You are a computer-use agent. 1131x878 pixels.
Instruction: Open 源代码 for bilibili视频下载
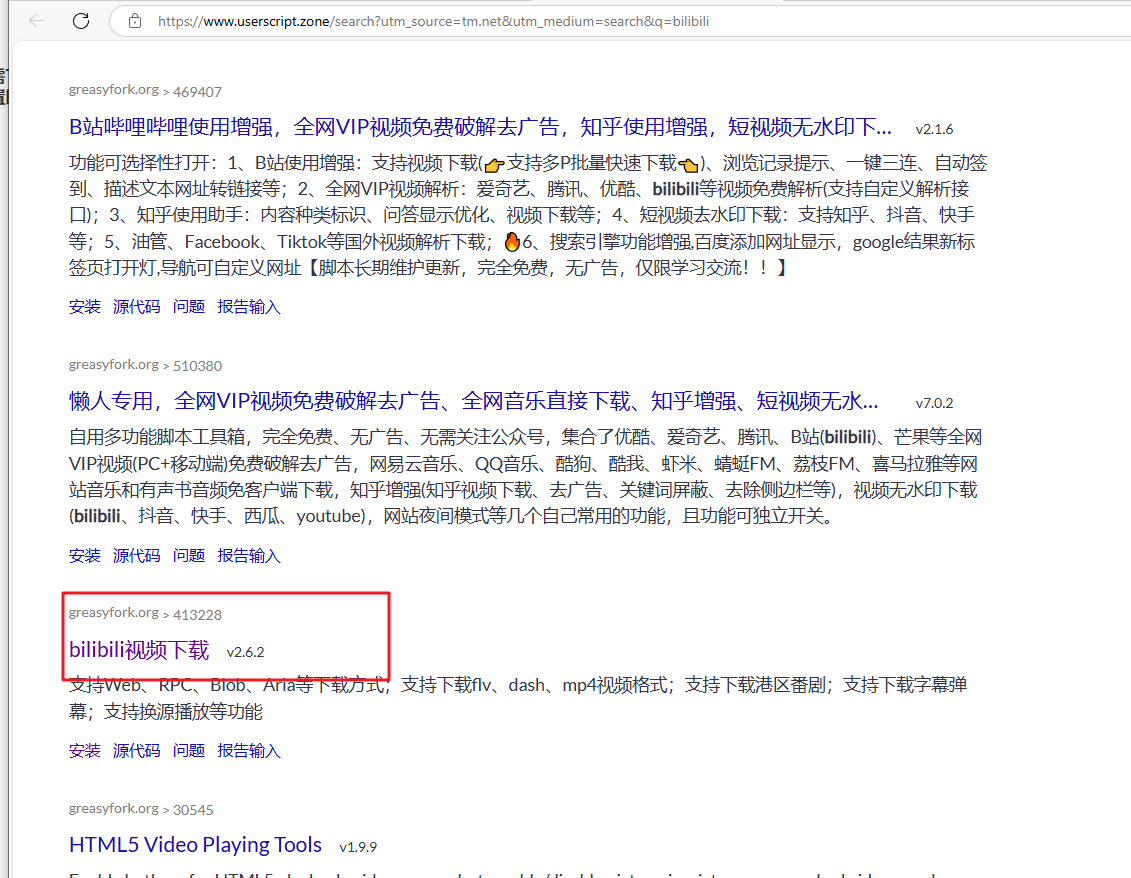pos(136,751)
